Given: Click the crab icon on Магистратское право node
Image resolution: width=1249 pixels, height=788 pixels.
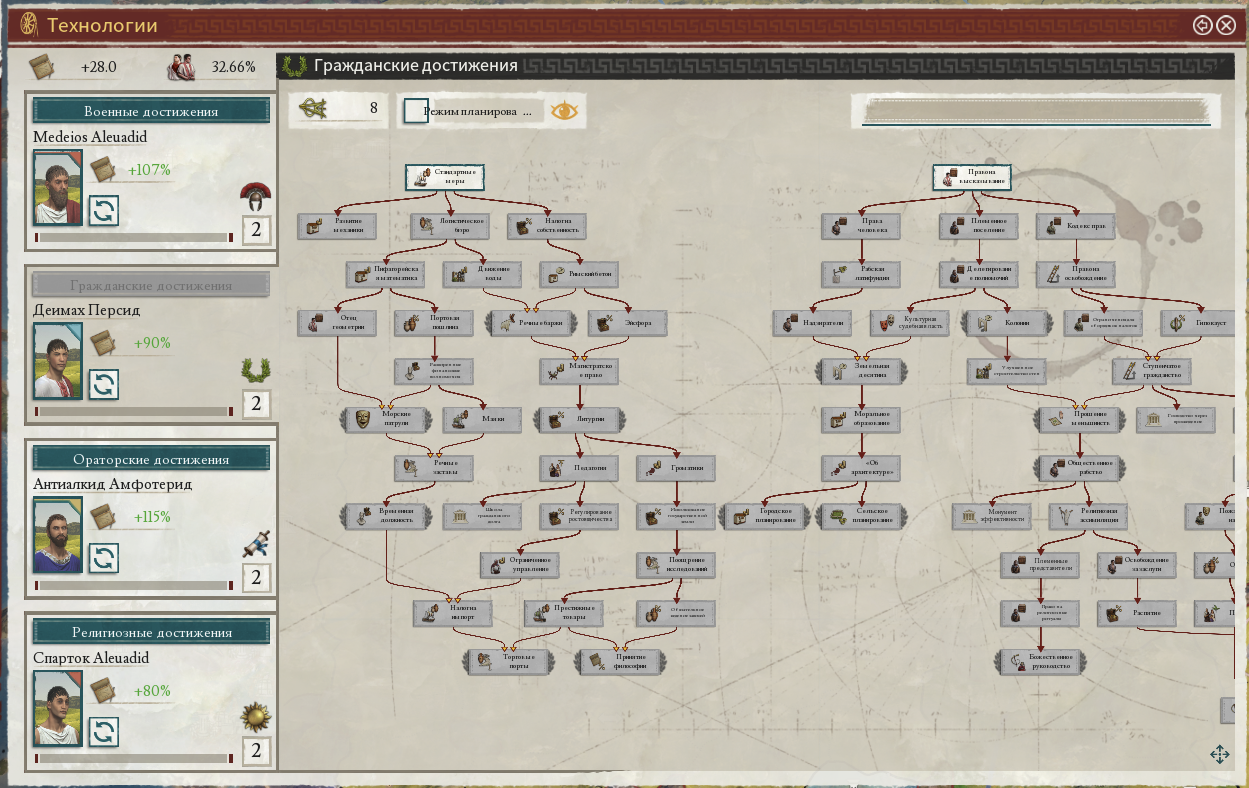Looking at the screenshot, I should (556, 372).
